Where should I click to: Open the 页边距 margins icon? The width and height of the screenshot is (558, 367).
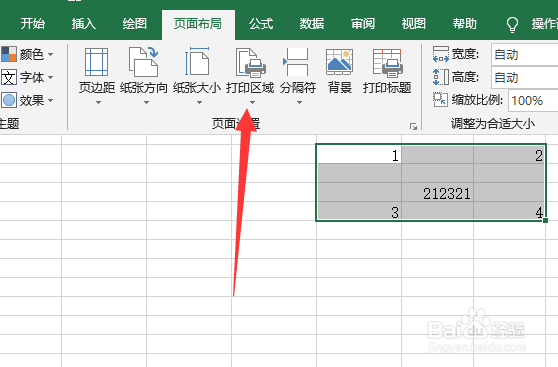[x=96, y=62]
